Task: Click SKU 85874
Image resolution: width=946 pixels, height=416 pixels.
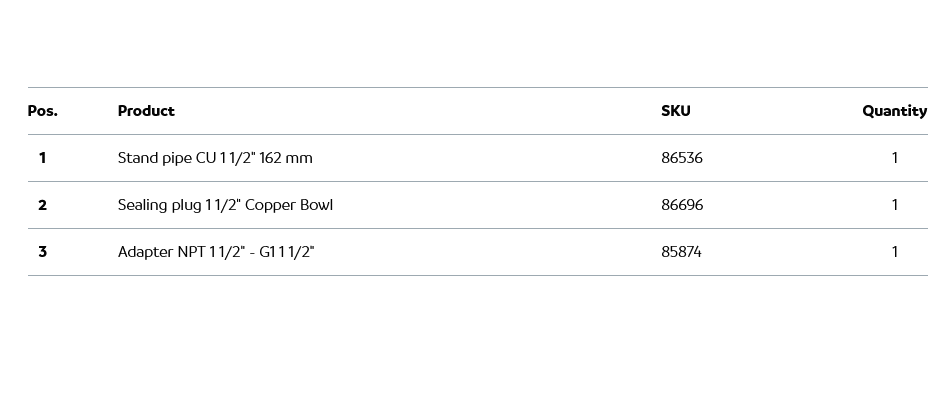Action: tap(681, 252)
